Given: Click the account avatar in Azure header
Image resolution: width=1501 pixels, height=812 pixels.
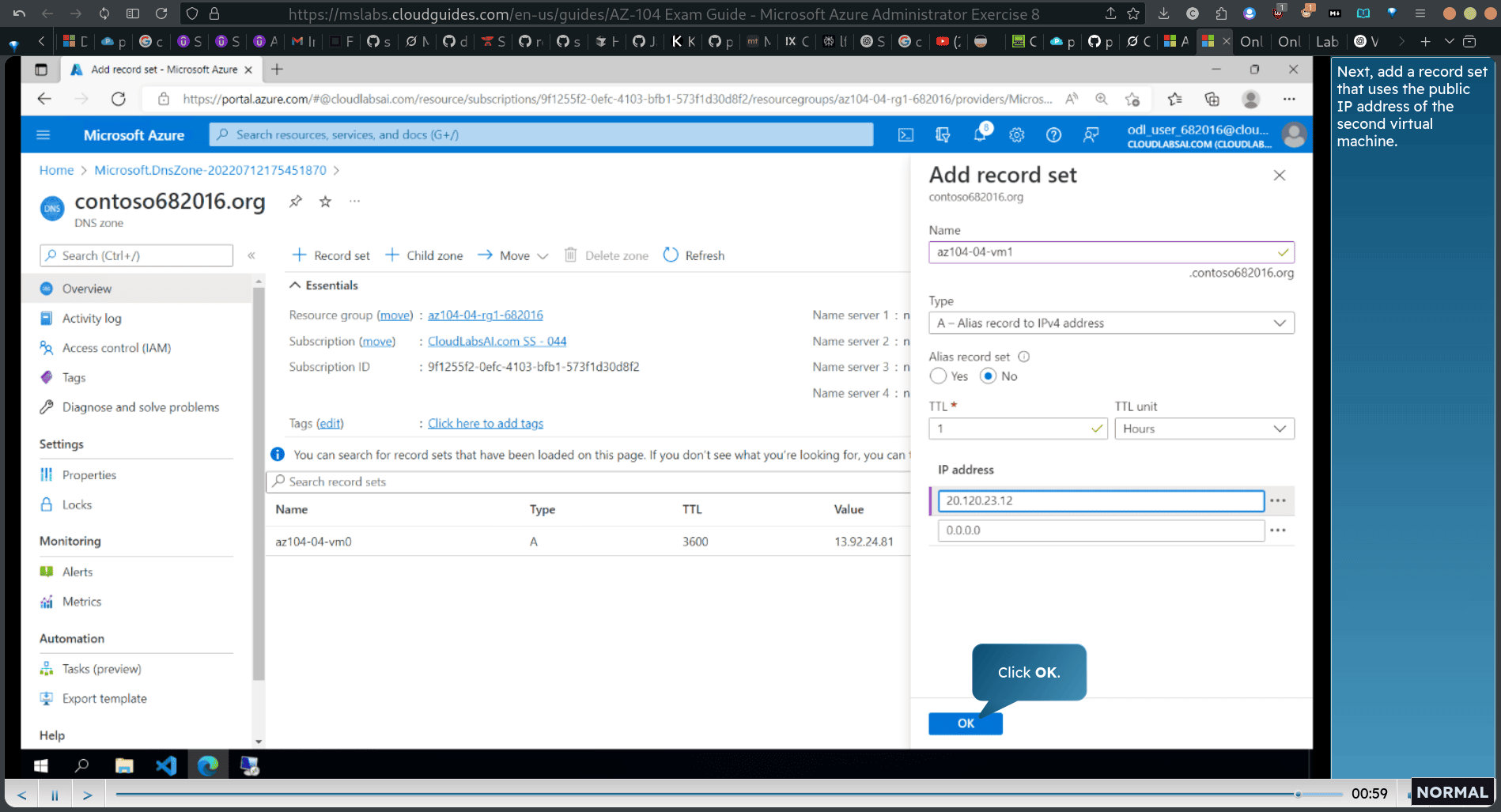Looking at the screenshot, I should tap(1295, 135).
